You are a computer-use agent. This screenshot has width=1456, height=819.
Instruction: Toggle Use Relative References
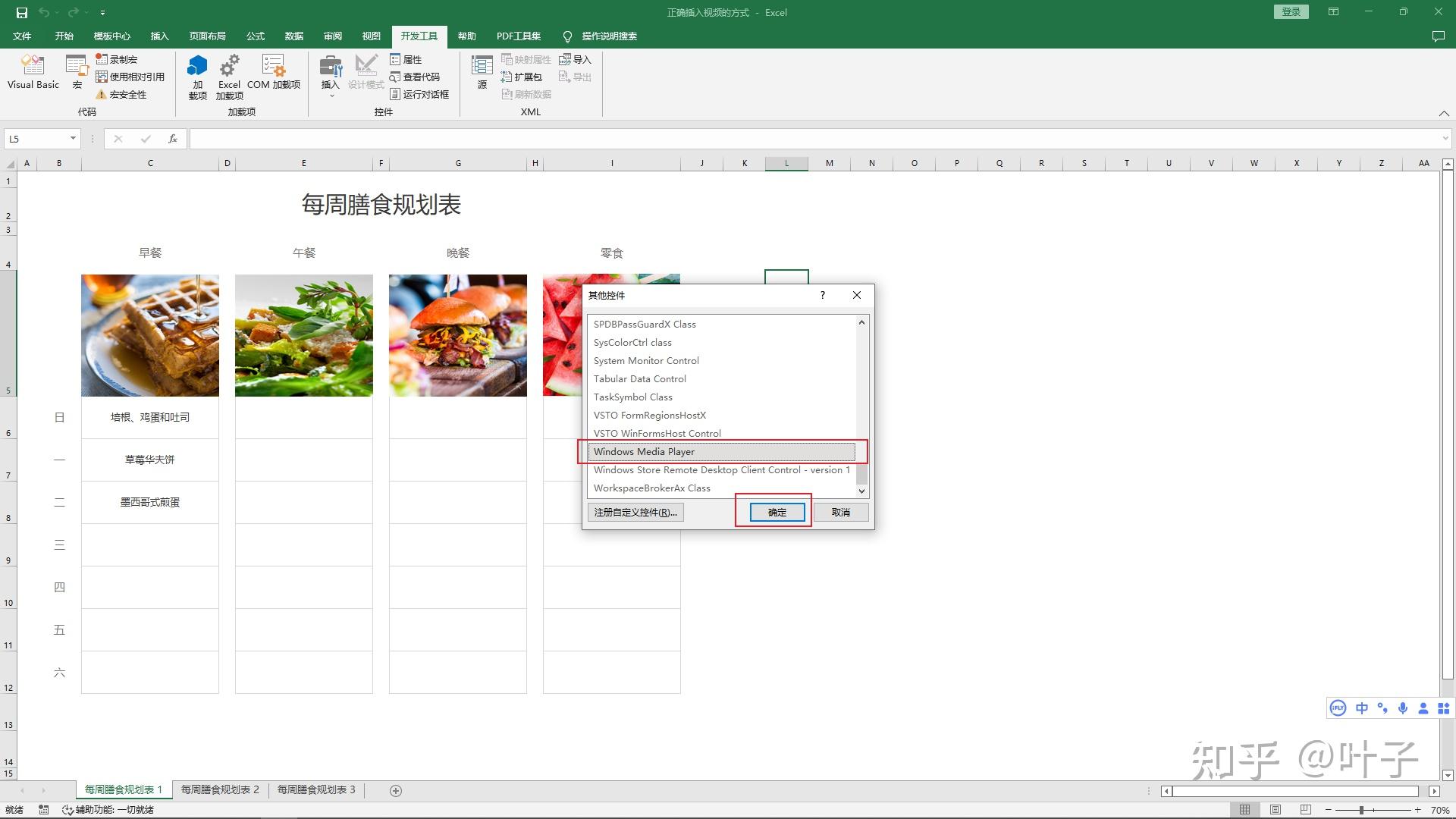coord(130,77)
